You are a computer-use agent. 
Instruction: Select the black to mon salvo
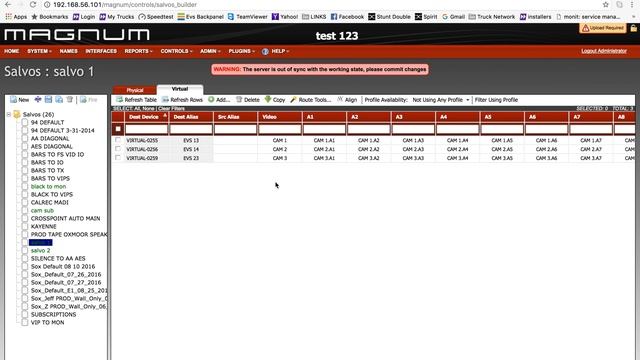tap(48, 186)
